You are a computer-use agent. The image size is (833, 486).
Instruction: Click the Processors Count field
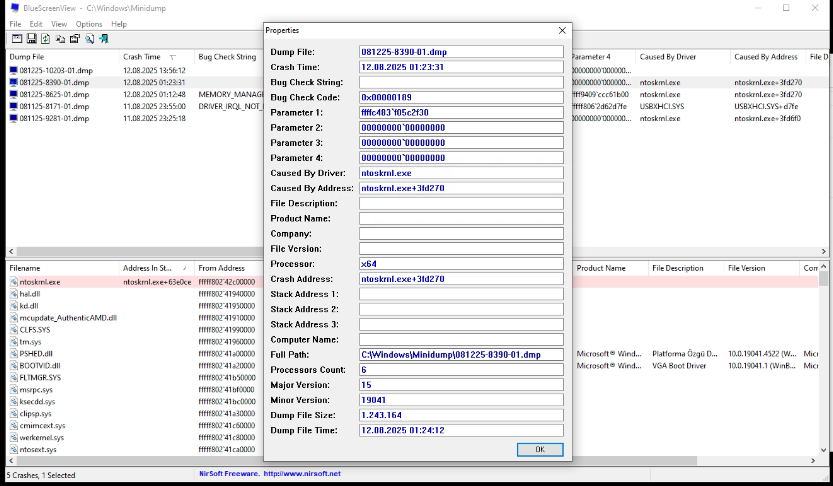(461, 370)
